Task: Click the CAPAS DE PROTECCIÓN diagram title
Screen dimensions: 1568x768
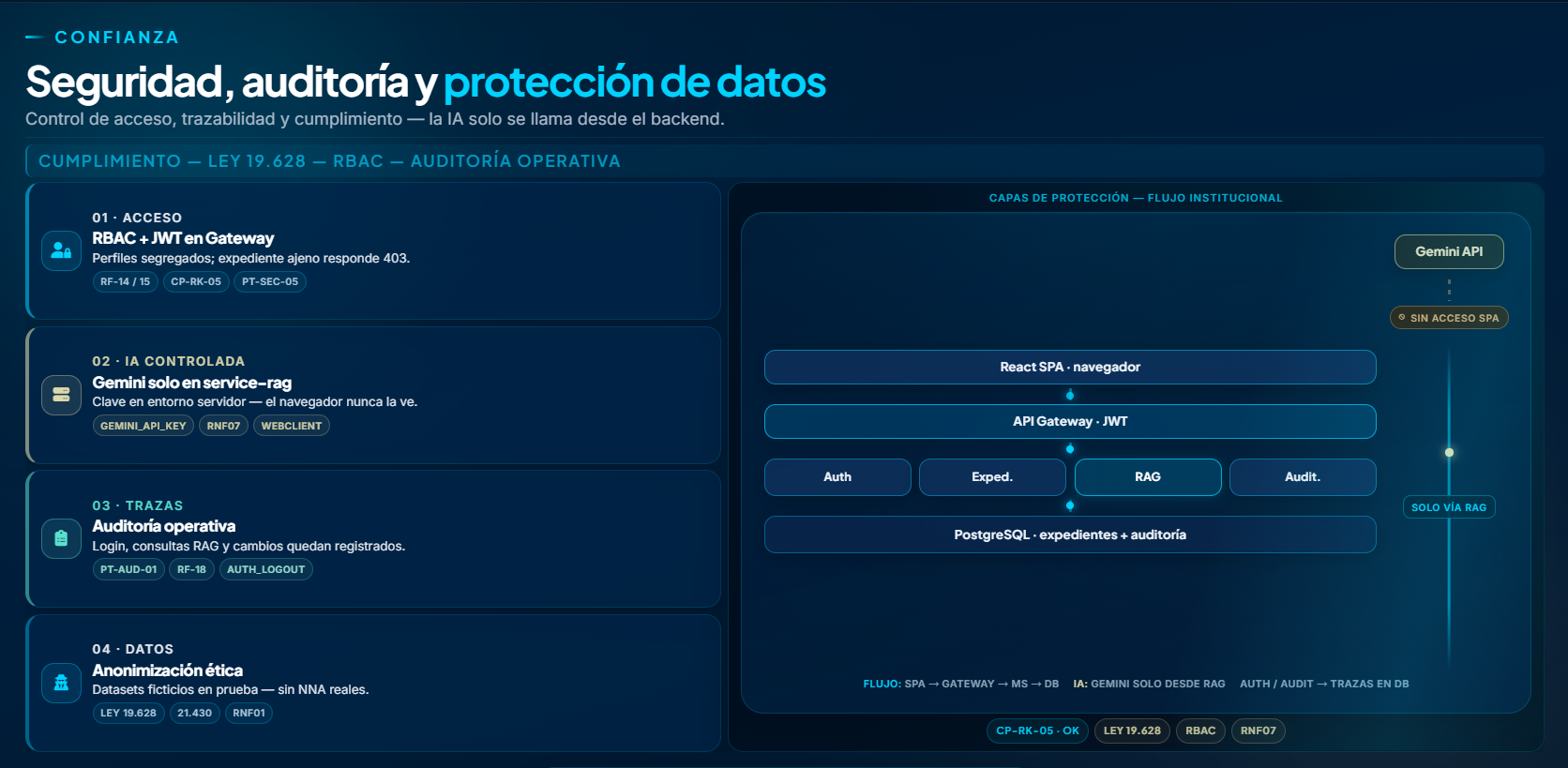Action: (x=1136, y=198)
